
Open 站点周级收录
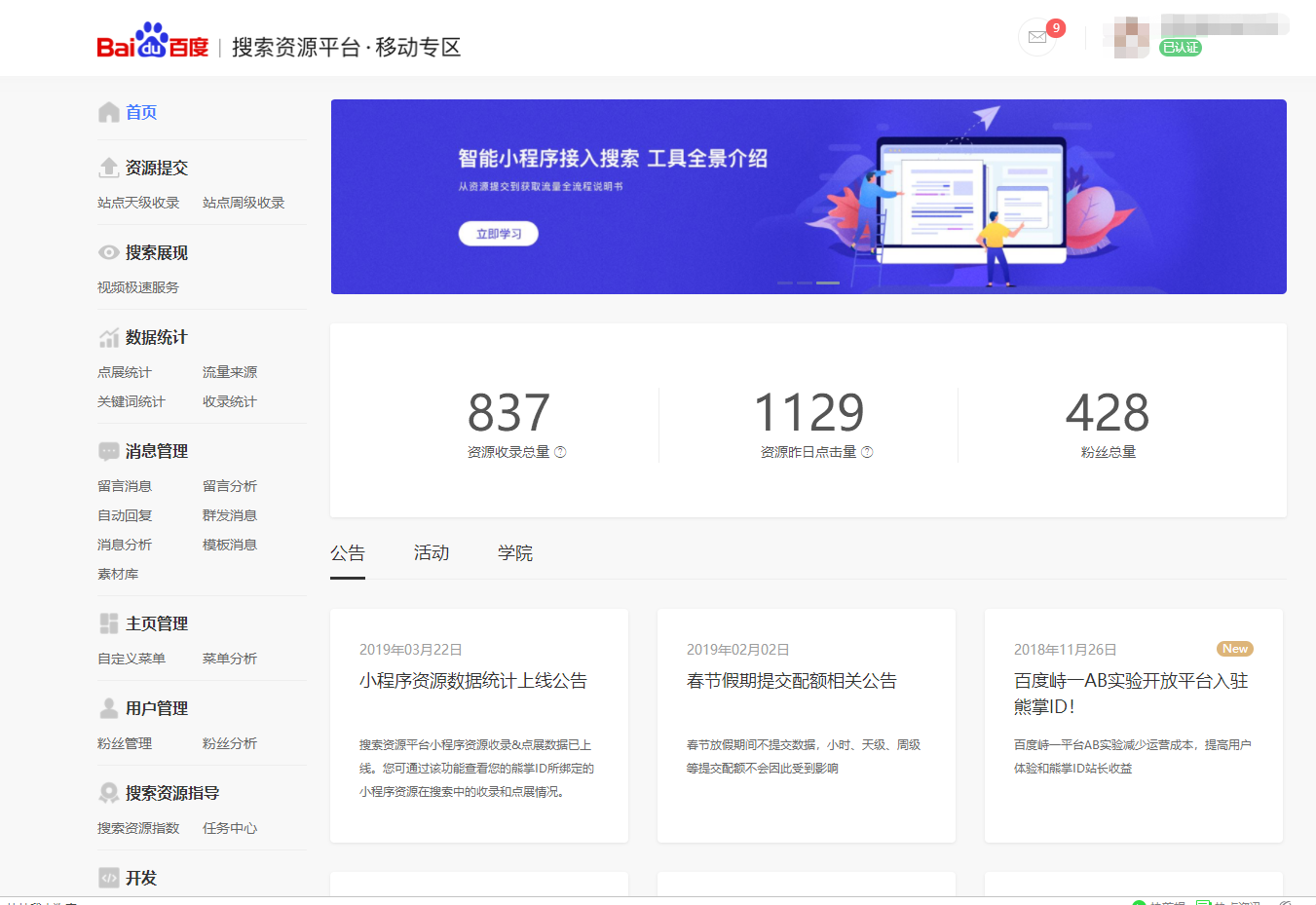[244, 203]
